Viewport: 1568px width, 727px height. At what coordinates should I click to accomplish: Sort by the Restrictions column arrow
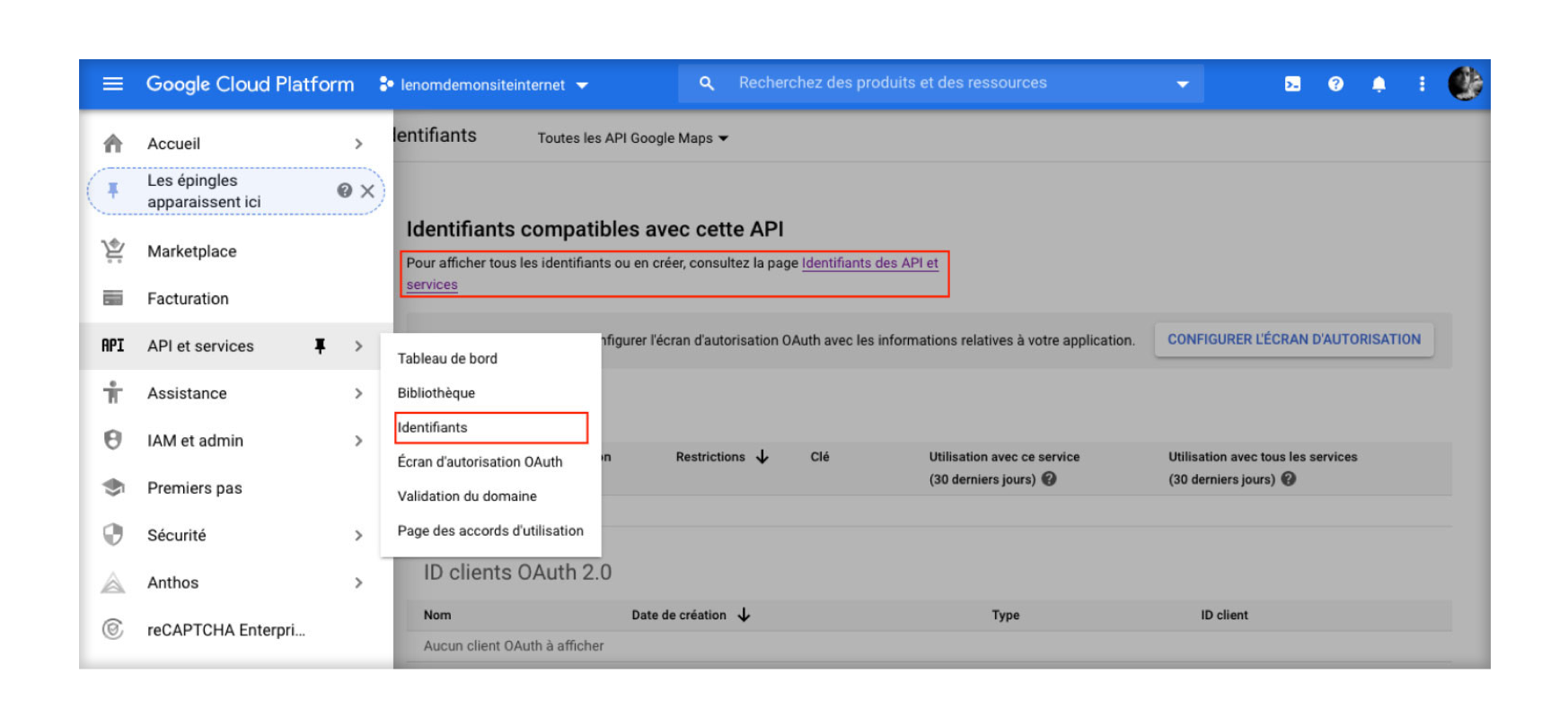point(762,457)
